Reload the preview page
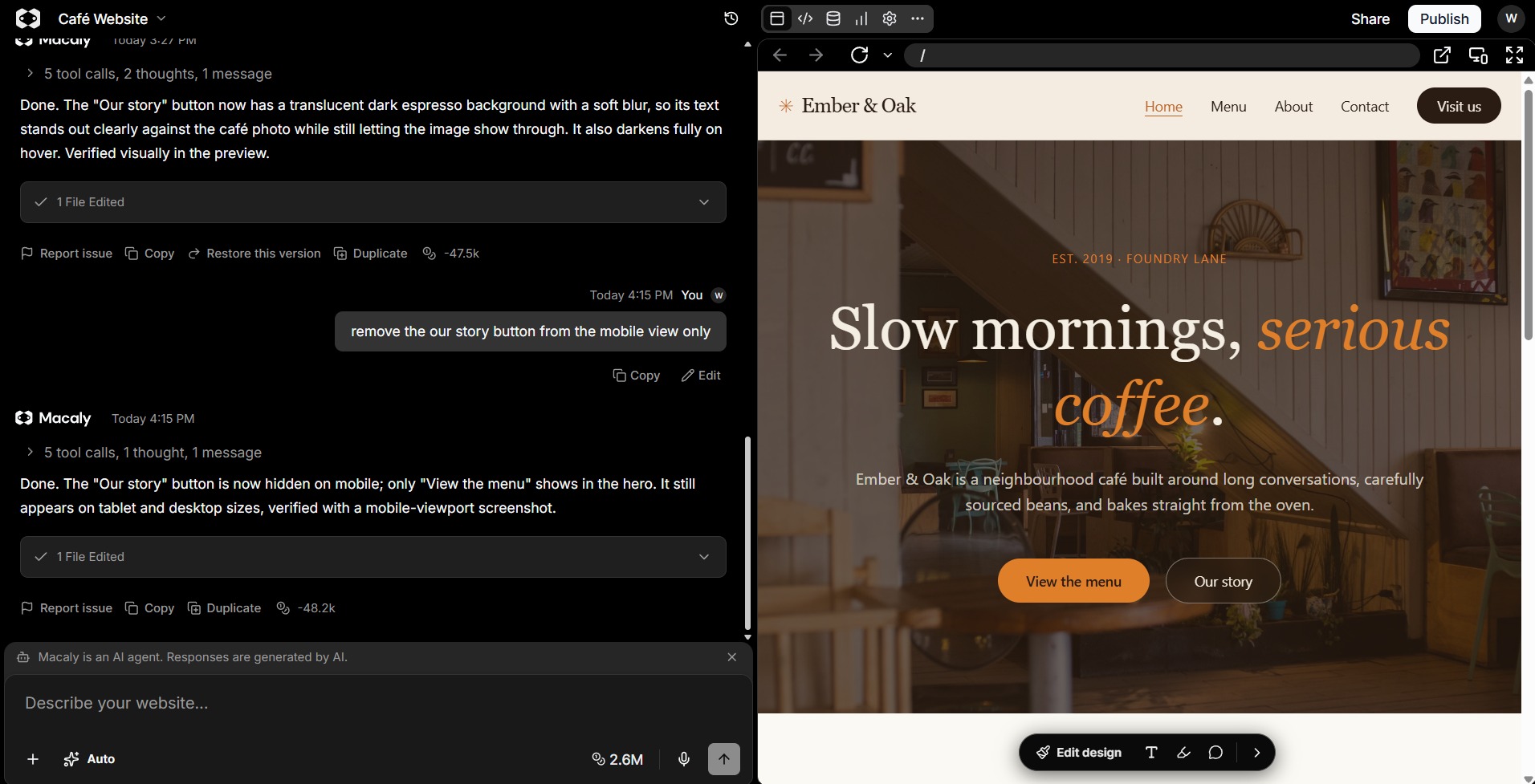The image size is (1535, 784). 860,55
